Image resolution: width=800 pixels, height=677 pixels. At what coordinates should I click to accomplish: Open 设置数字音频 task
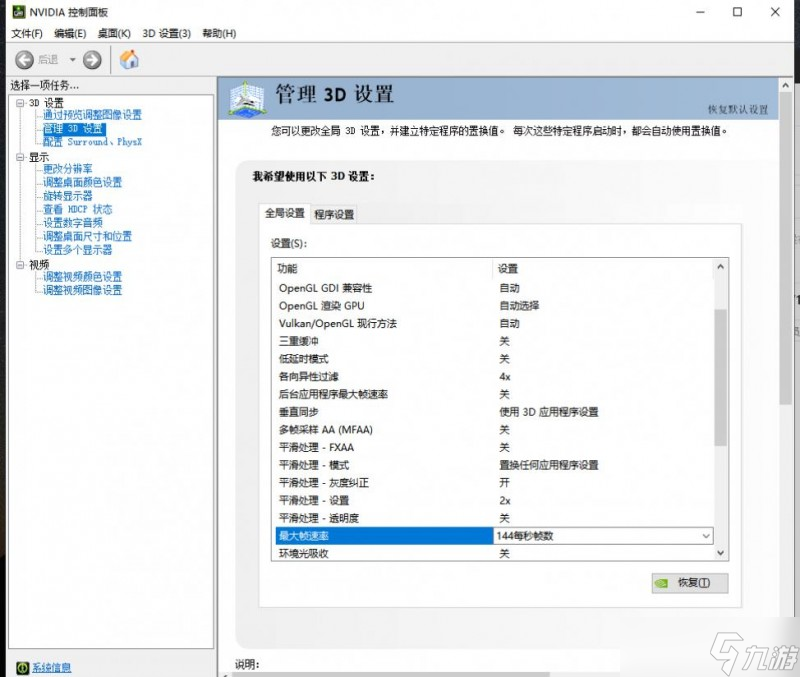click(73, 223)
